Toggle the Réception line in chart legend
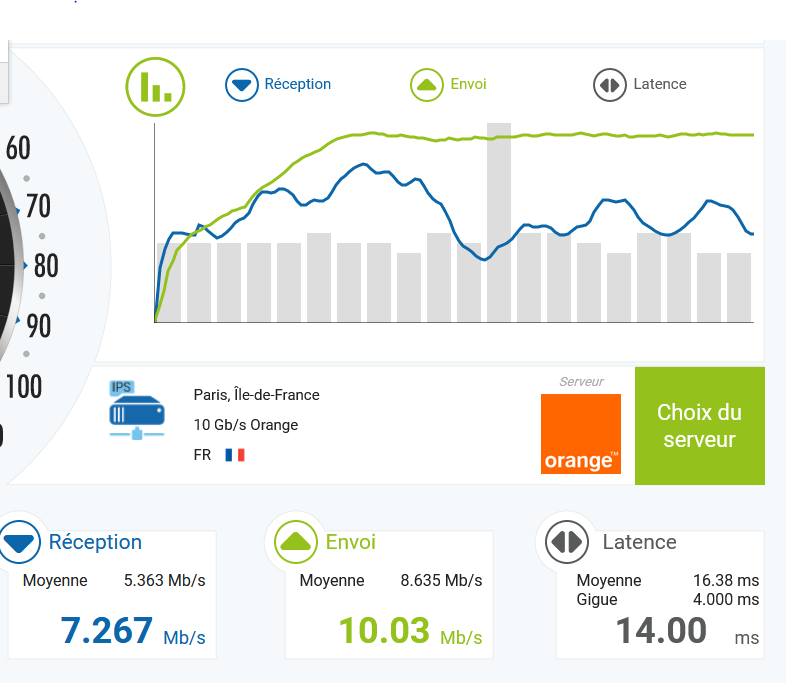Viewport: 786px width, 683px height. pos(297,84)
